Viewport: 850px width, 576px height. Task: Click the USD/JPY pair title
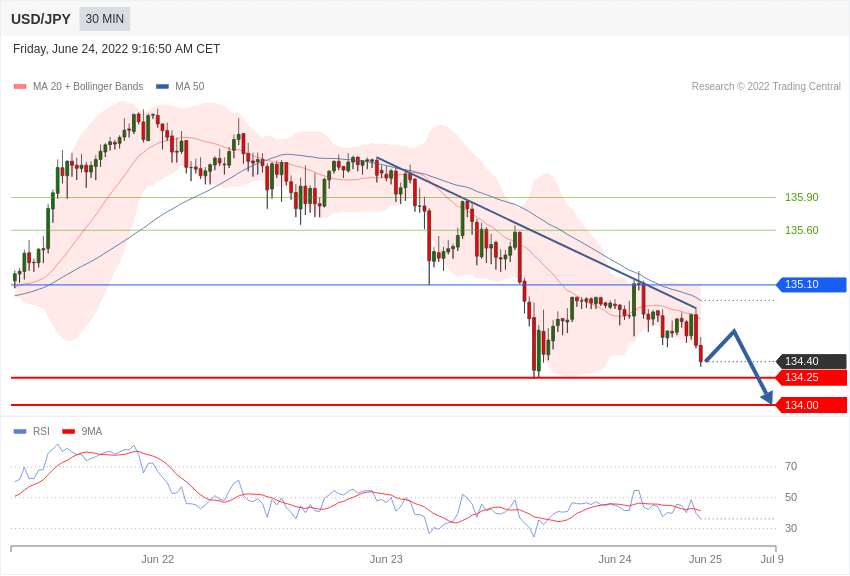tap(41, 19)
